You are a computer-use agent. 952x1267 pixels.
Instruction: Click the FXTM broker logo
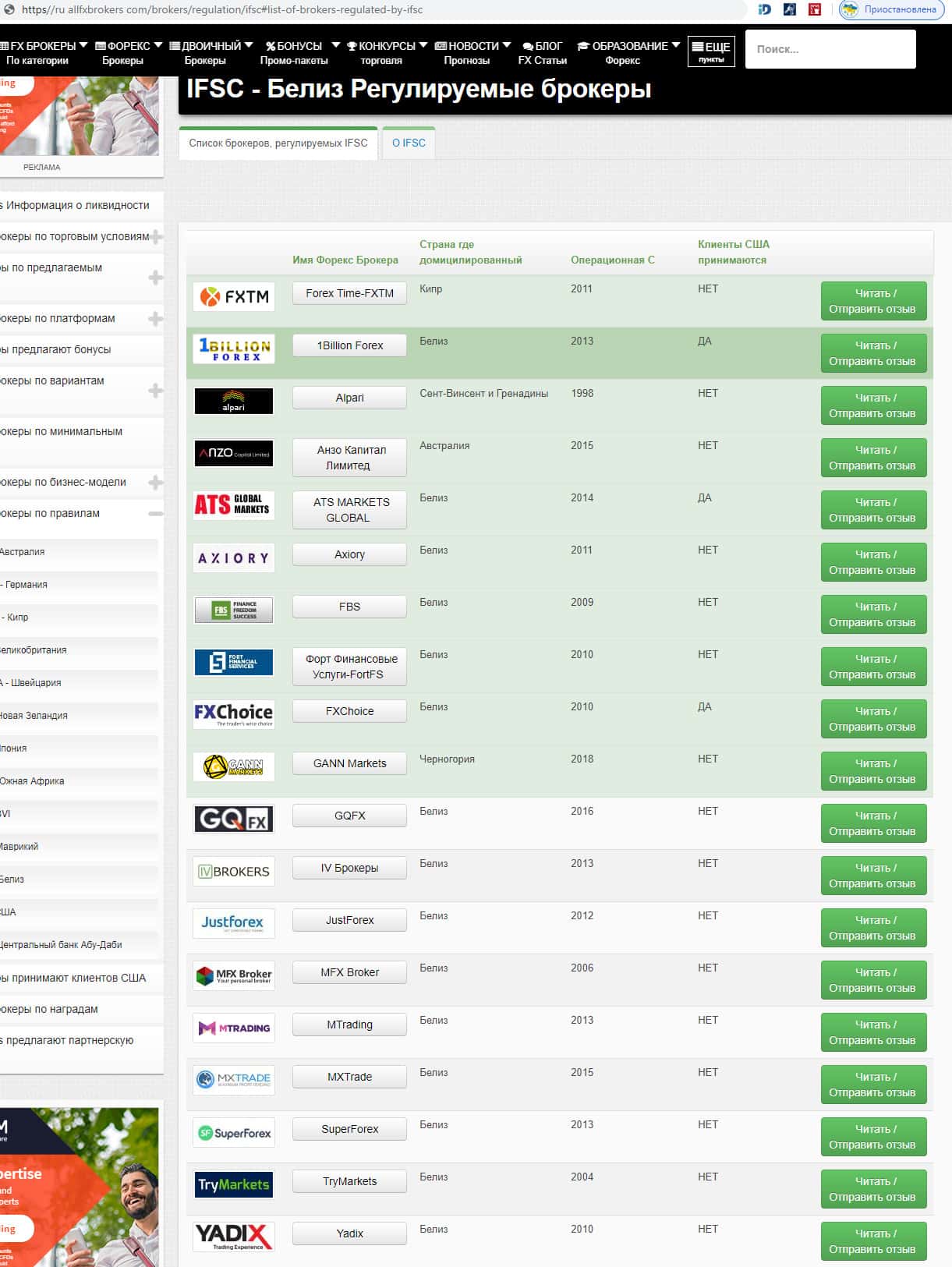[233, 296]
